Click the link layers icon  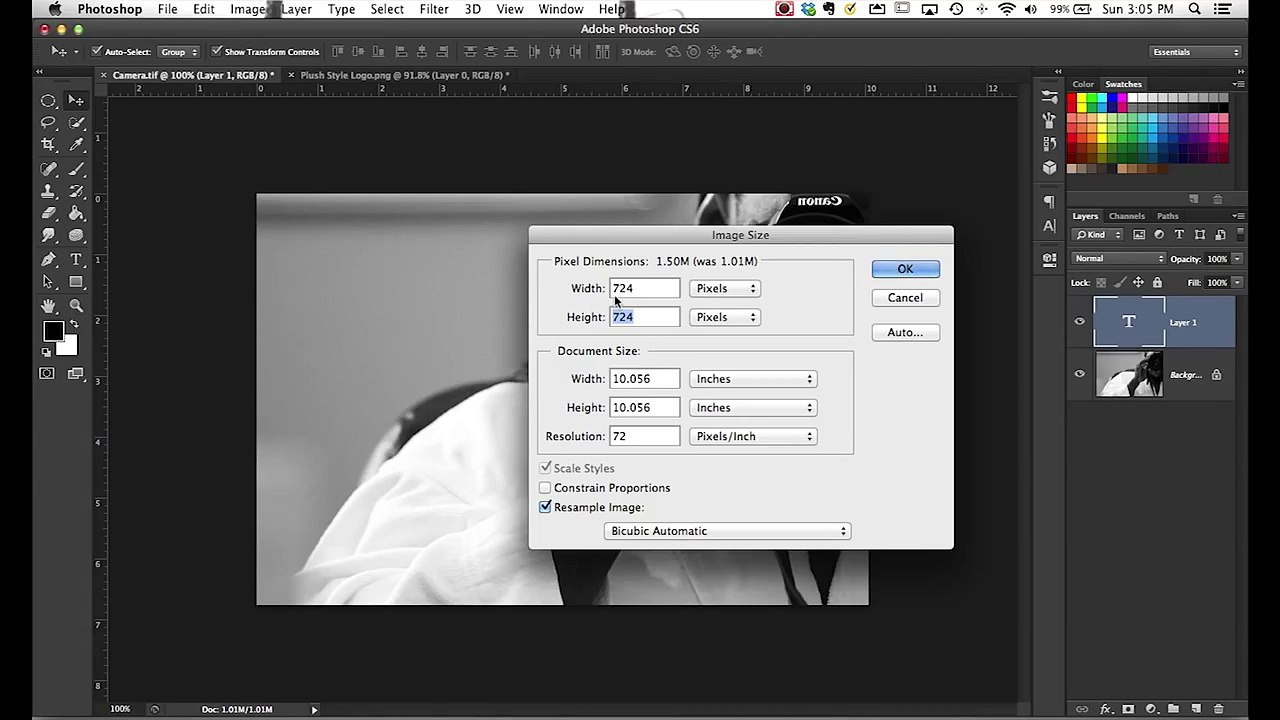point(1082,709)
